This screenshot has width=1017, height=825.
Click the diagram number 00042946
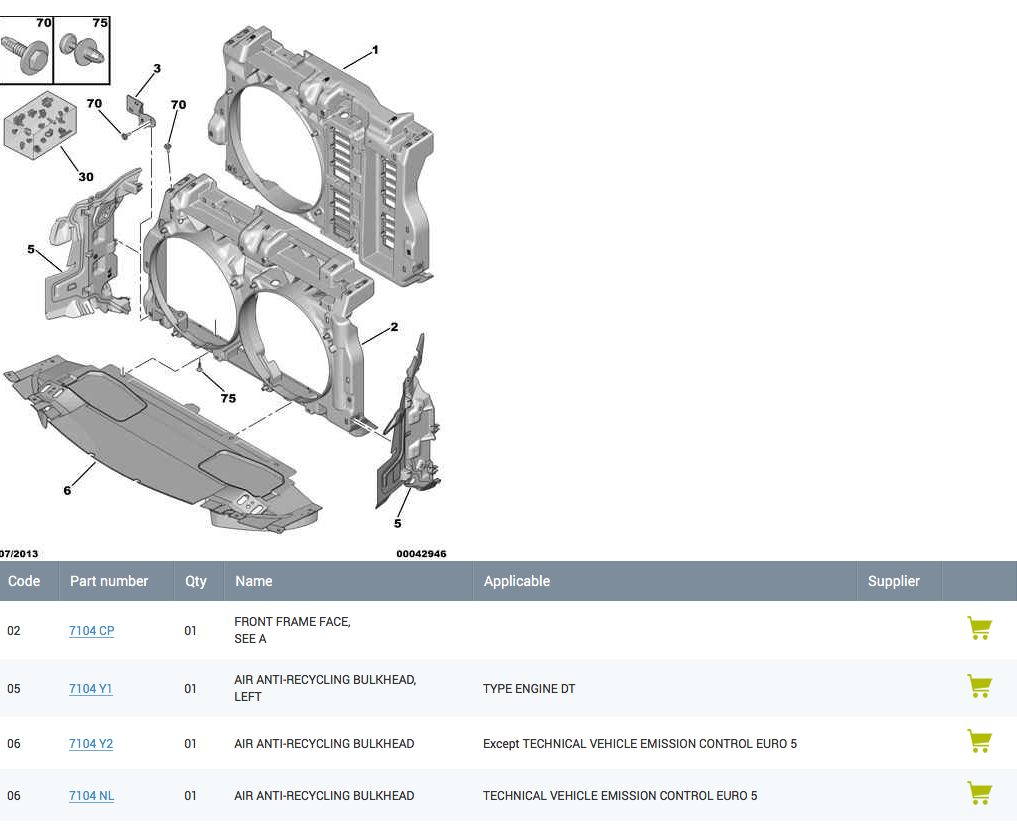[x=421, y=554]
